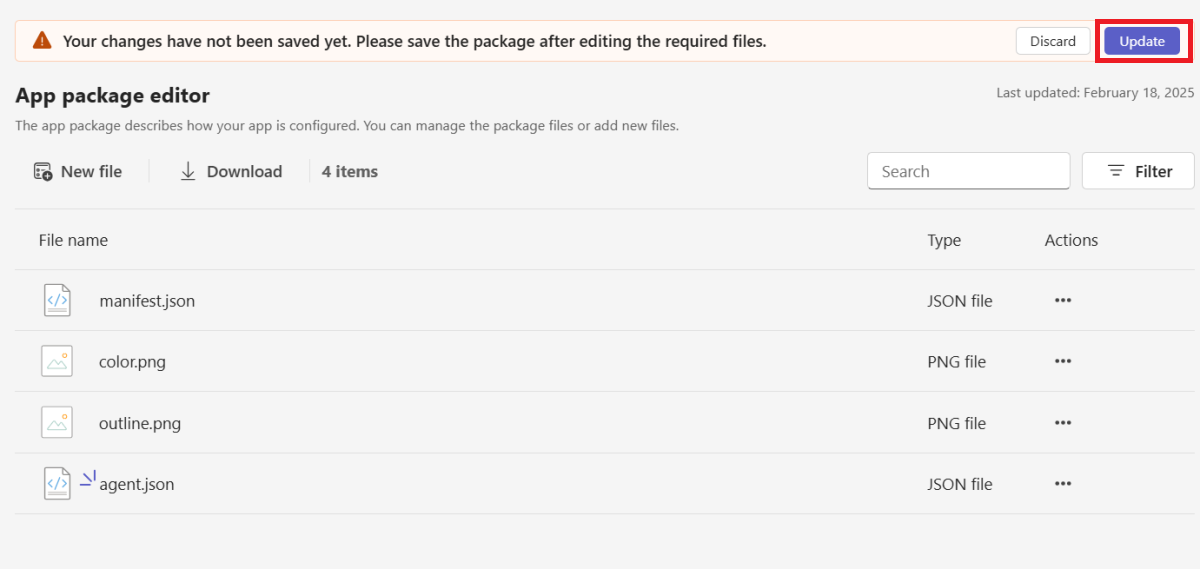This screenshot has height=569, width=1200.
Task: Create a New file
Action: (78, 172)
